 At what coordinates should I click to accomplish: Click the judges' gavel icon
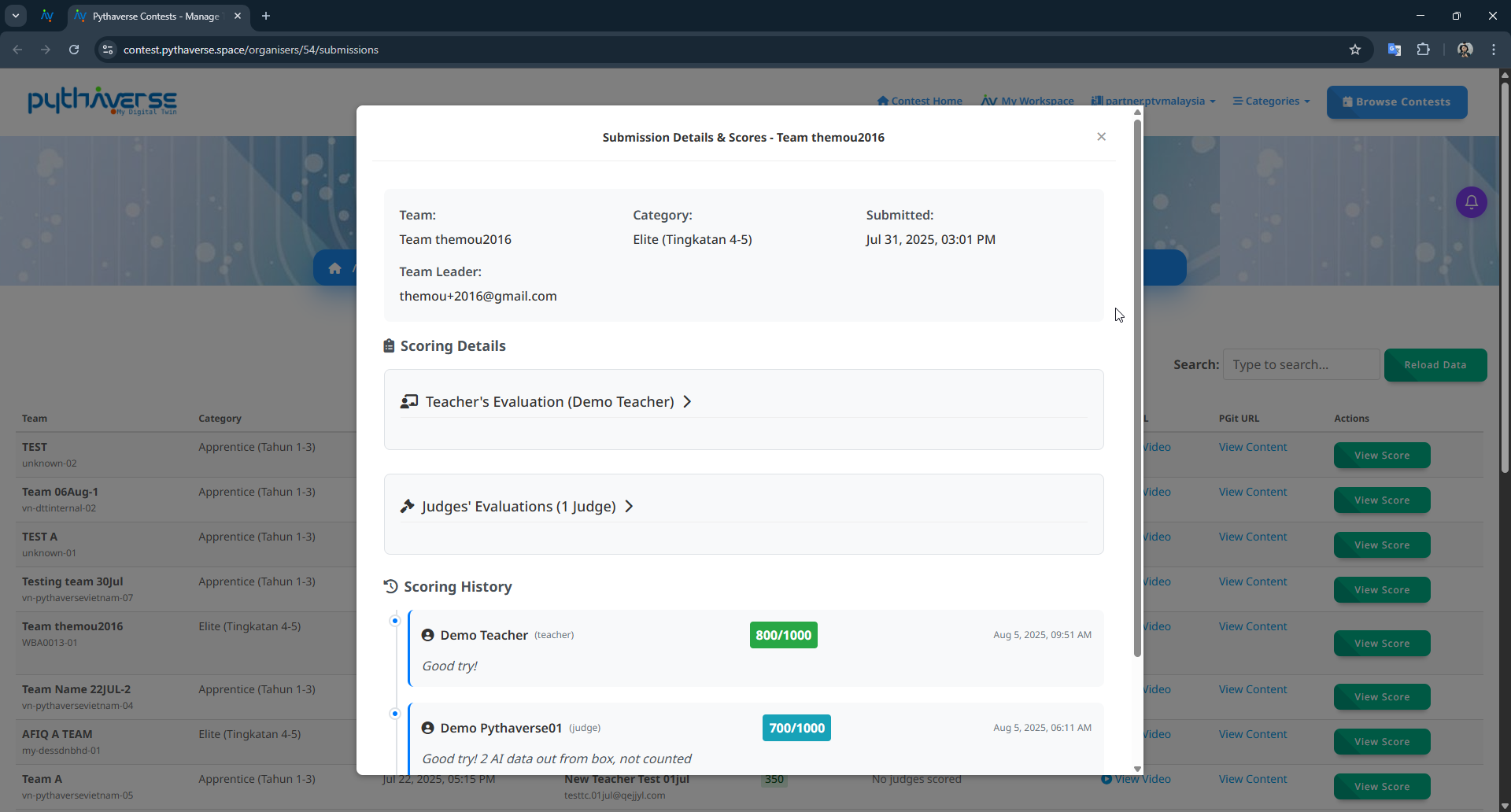(x=407, y=506)
